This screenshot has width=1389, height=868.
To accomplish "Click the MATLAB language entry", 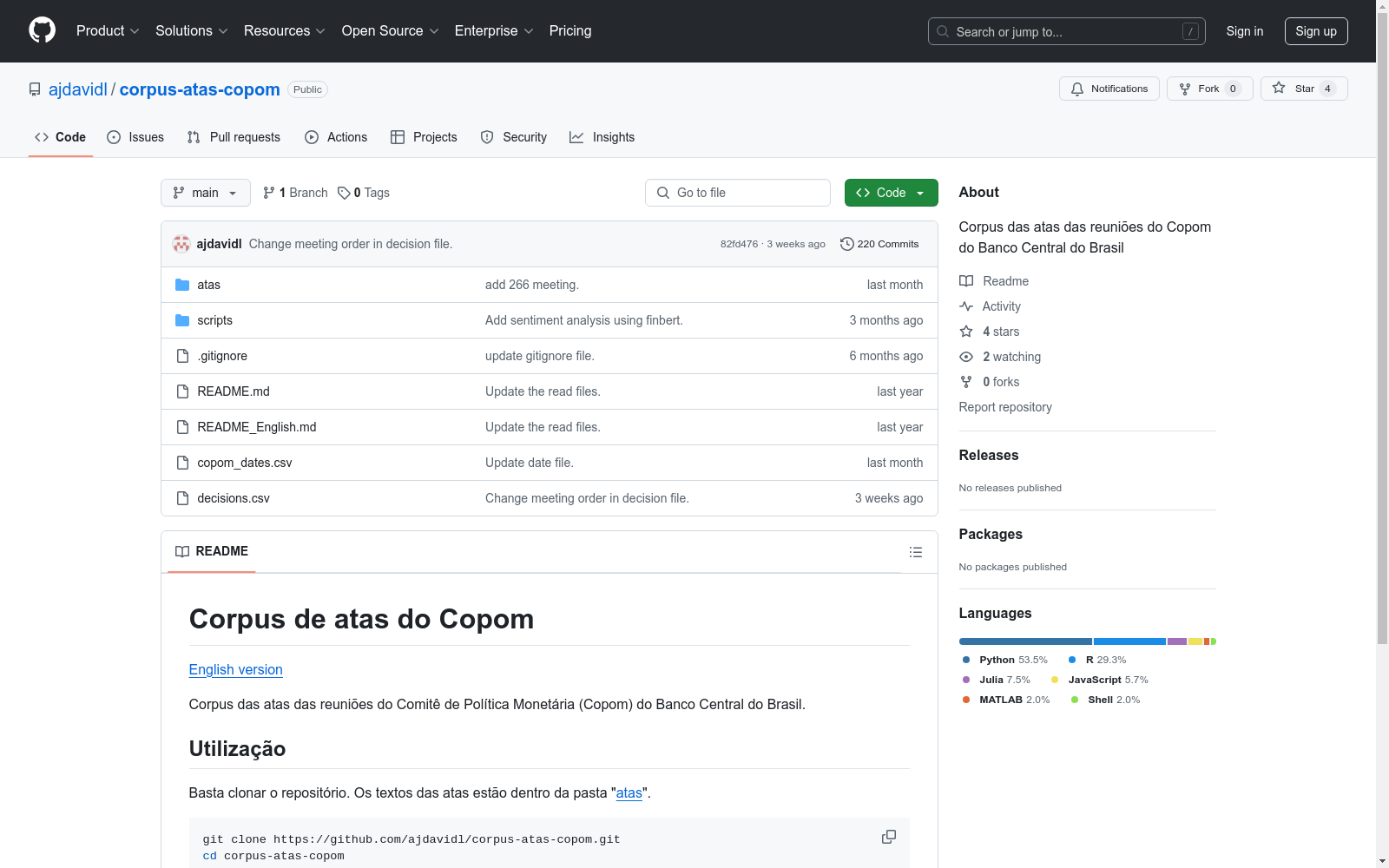I will coord(1006,700).
